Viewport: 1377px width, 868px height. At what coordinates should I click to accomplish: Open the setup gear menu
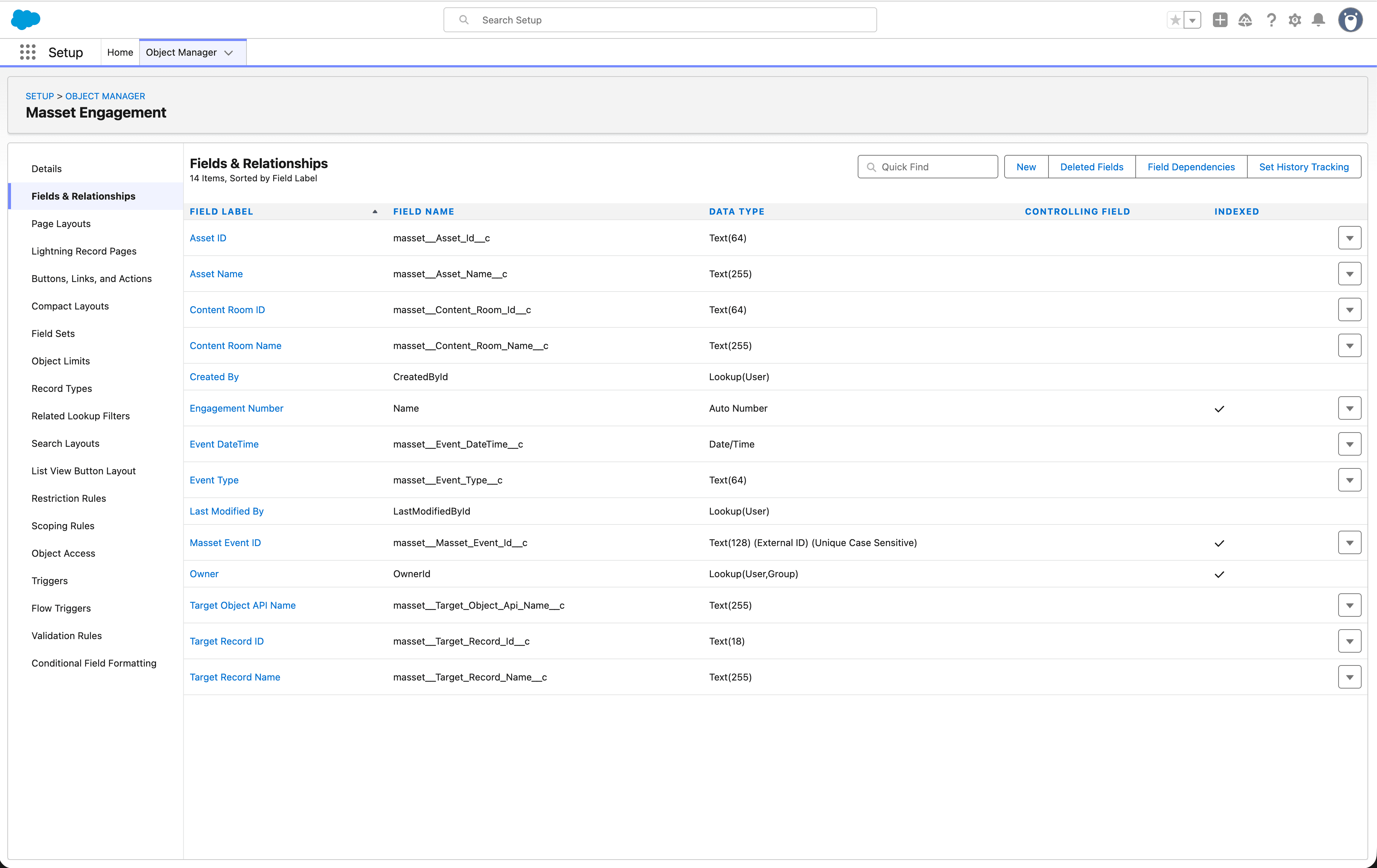point(1295,20)
